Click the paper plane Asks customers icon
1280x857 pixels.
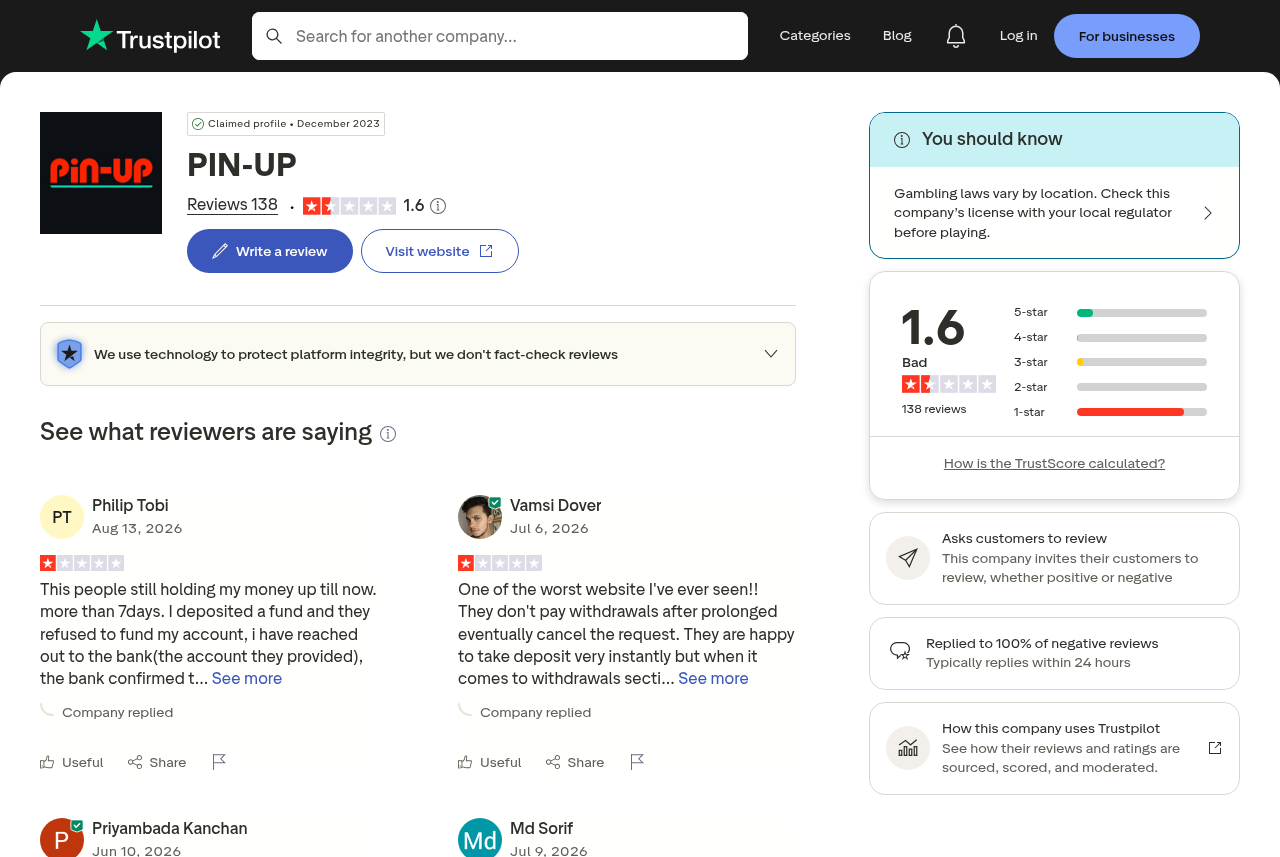tap(908, 558)
